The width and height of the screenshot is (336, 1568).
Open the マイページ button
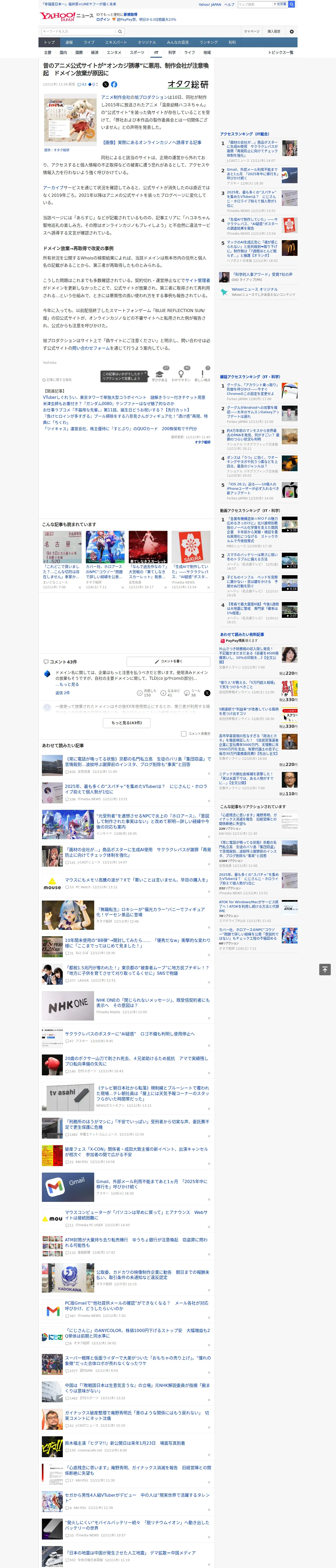pos(252,31)
